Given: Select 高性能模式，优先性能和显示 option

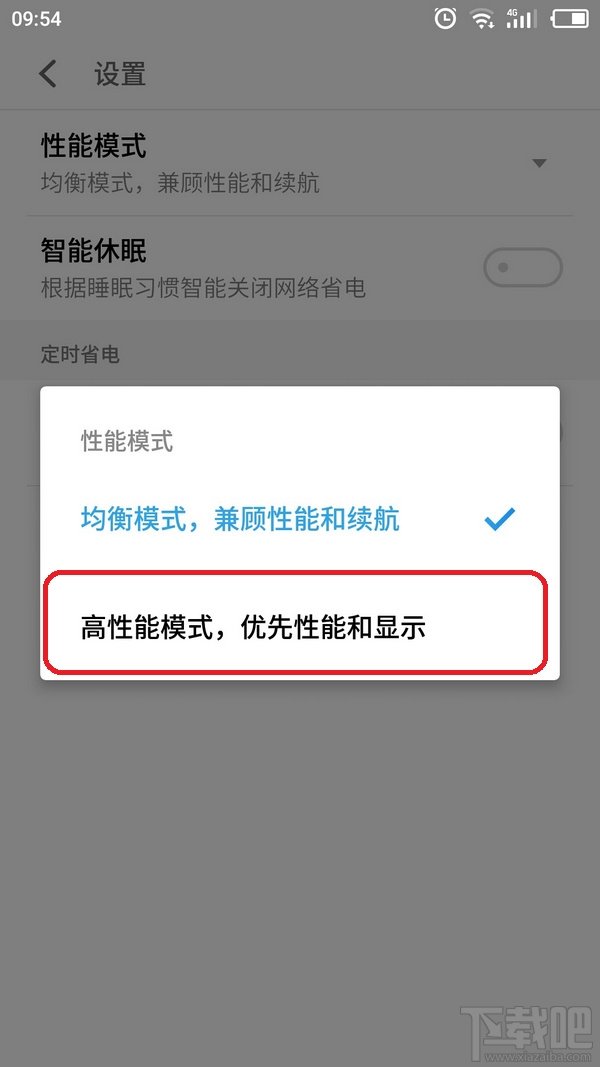Looking at the screenshot, I should [x=300, y=628].
